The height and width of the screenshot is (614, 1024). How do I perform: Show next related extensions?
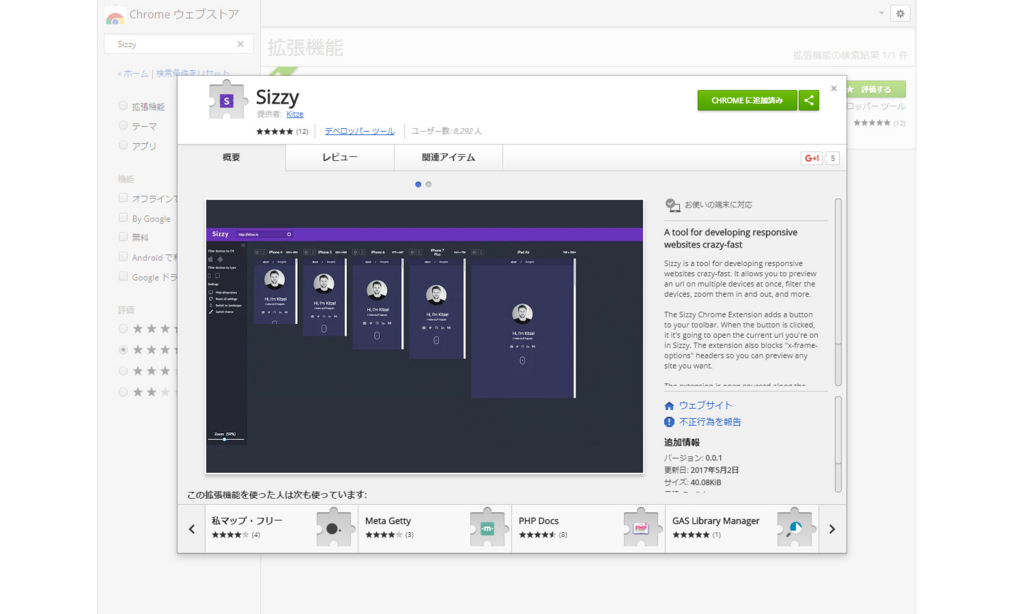832,529
